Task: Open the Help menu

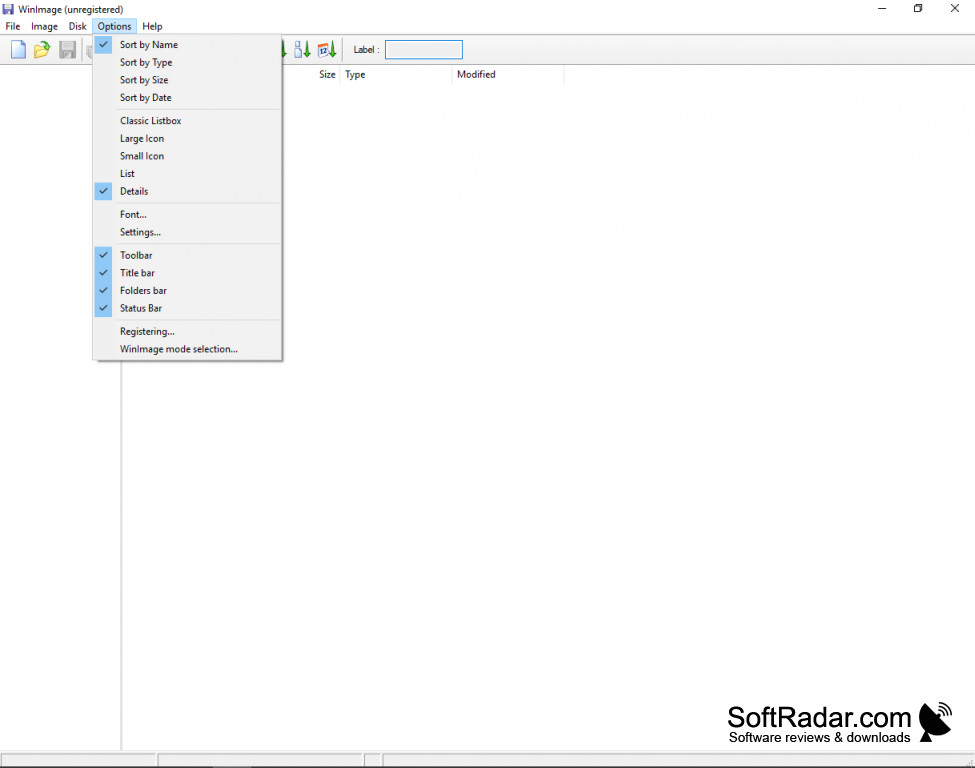Action: pos(152,26)
